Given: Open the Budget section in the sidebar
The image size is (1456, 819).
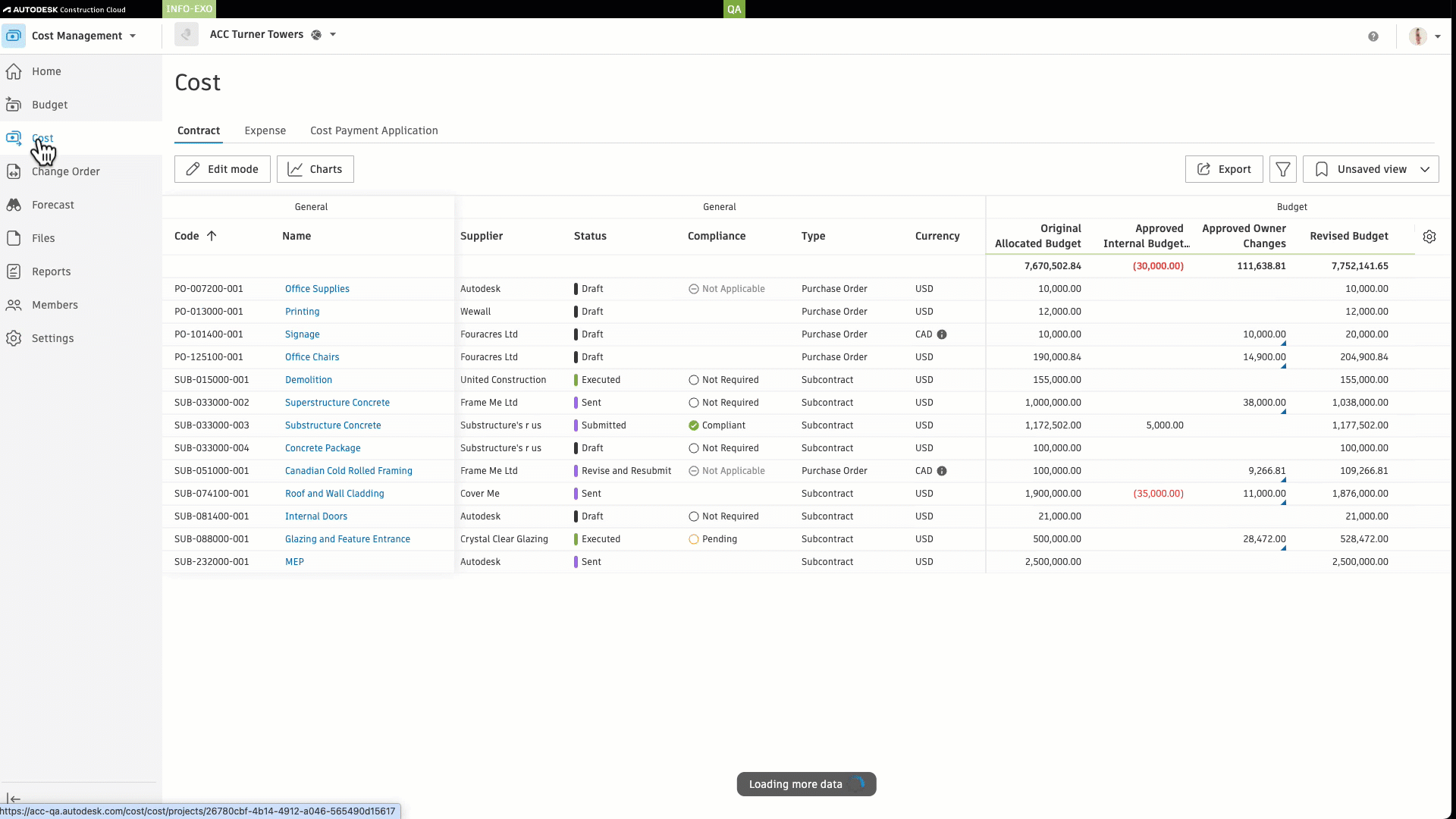Looking at the screenshot, I should pyautogui.click(x=49, y=105).
